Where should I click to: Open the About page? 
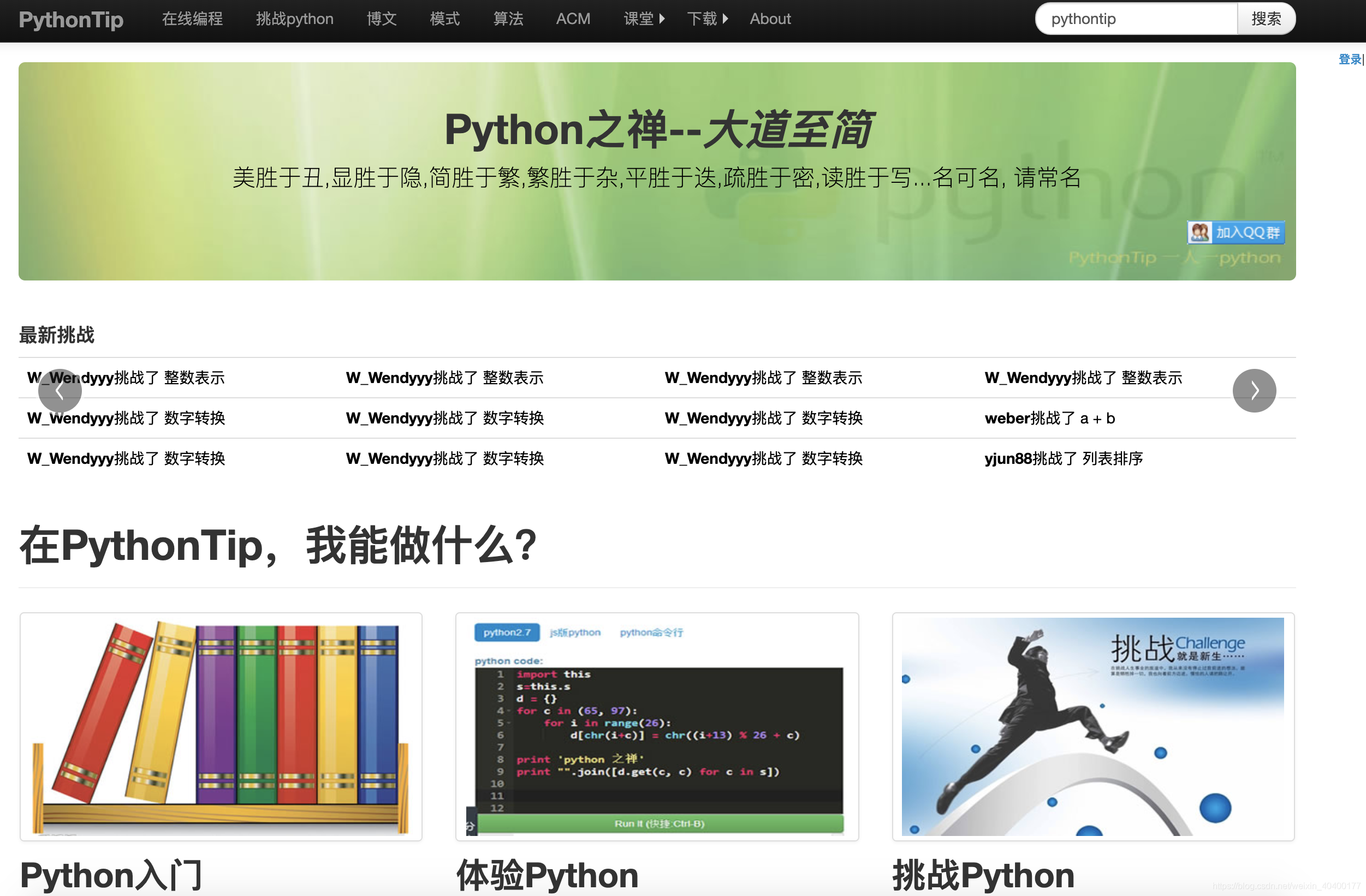coord(770,19)
